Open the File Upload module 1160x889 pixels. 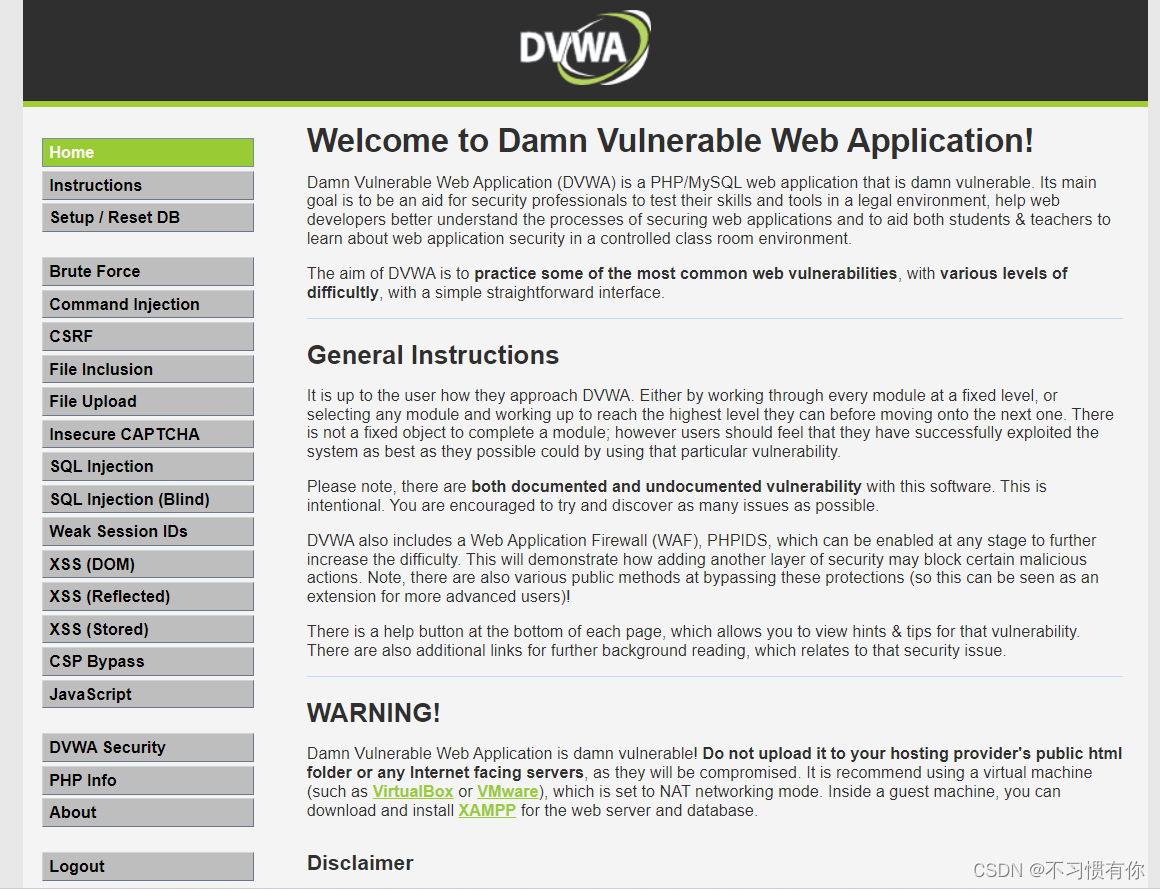click(x=148, y=402)
